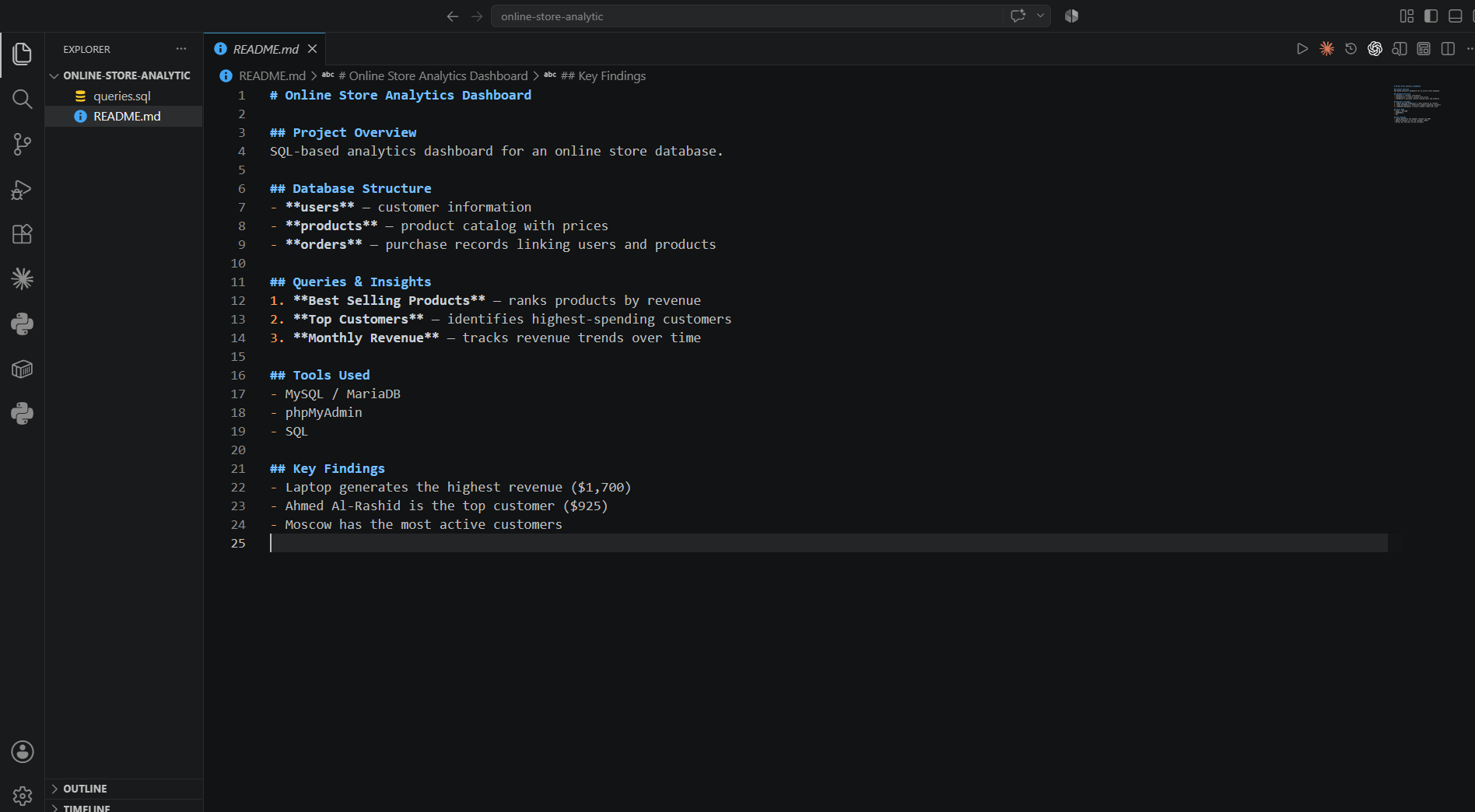This screenshot has width=1475, height=812.
Task: Toggle the bottom panel visibility
Action: (1455, 16)
